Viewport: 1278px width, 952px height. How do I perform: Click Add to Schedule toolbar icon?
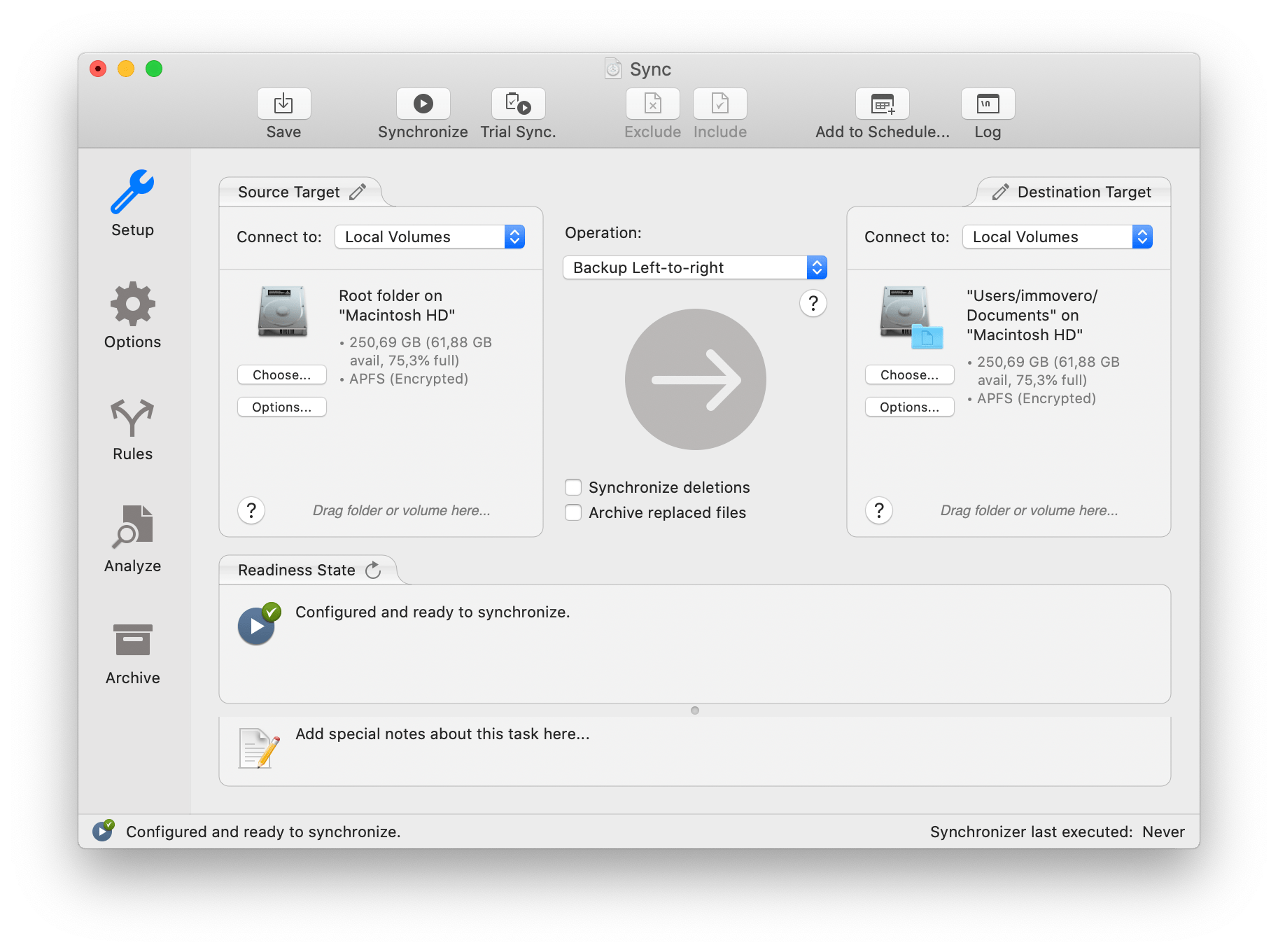882,104
